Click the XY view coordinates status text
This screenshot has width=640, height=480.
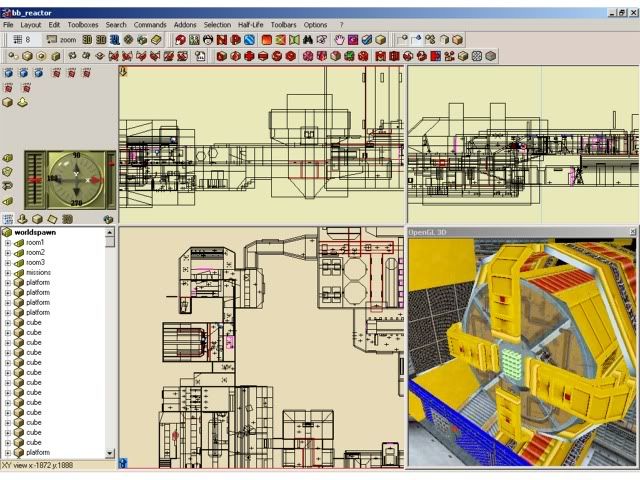[38, 465]
